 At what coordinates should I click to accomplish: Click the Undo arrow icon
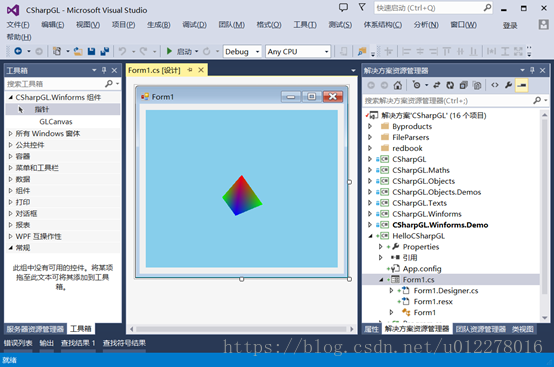point(122,52)
